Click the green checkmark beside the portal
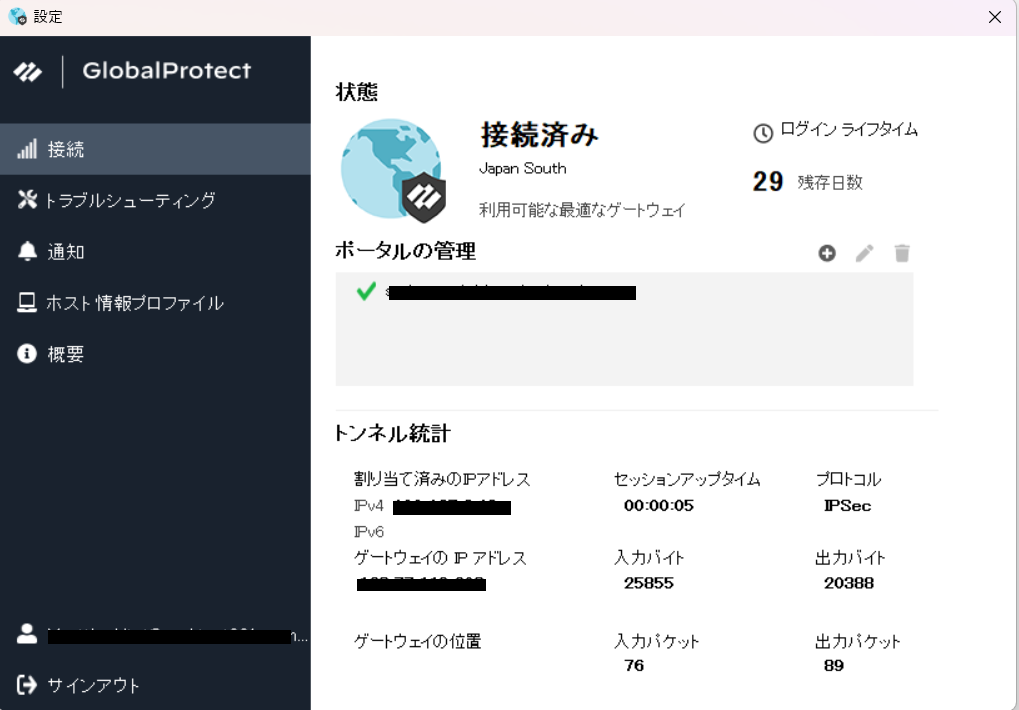Image resolution: width=1019 pixels, height=710 pixels. 366,291
